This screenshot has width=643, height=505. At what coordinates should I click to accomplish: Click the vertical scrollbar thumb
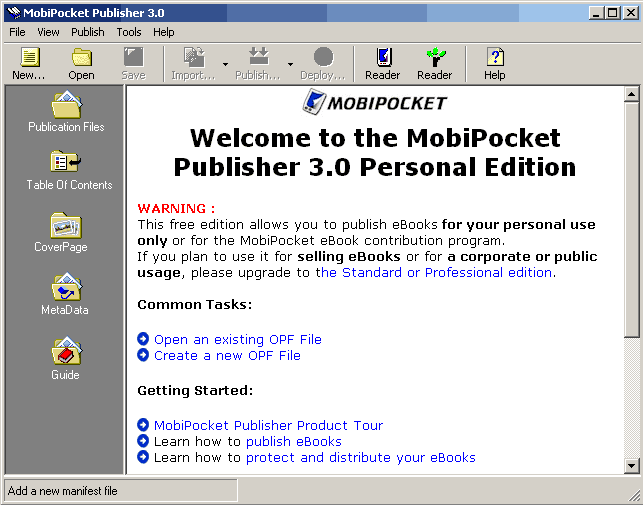pos(632,219)
